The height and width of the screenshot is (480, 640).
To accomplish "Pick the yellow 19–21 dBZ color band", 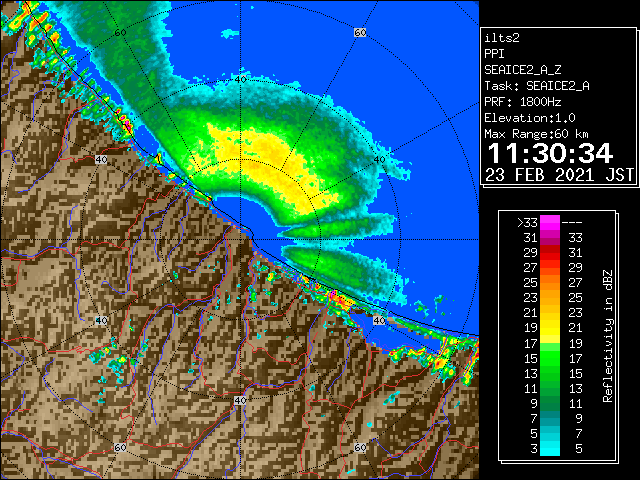I will pyautogui.click(x=550, y=328).
